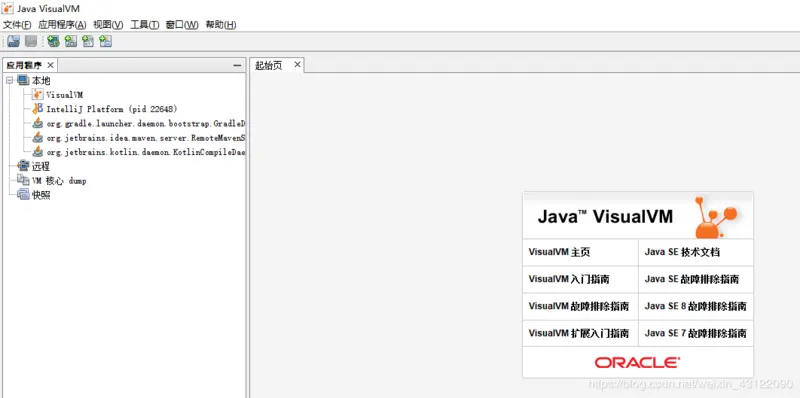800x398 pixels.
Task: Open the Java SE 技术文档 link
Action: tap(682, 252)
